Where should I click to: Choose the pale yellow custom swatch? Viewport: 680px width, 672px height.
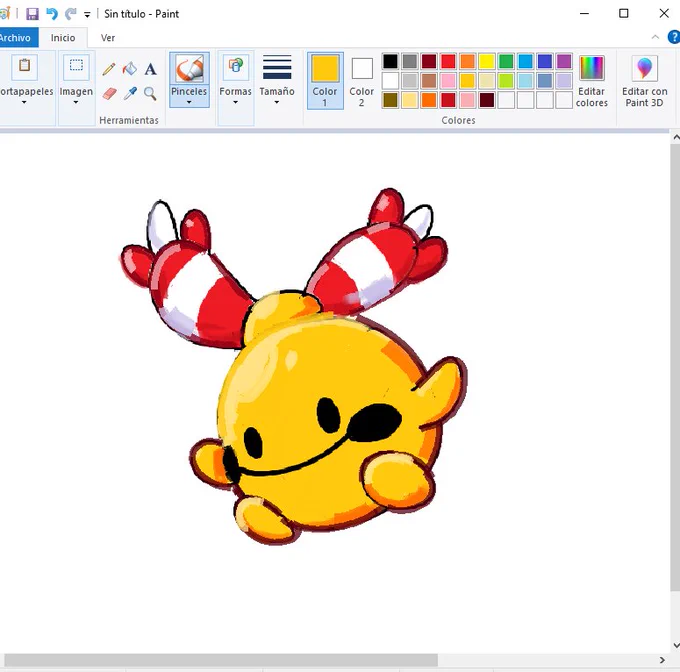[x=409, y=100]
